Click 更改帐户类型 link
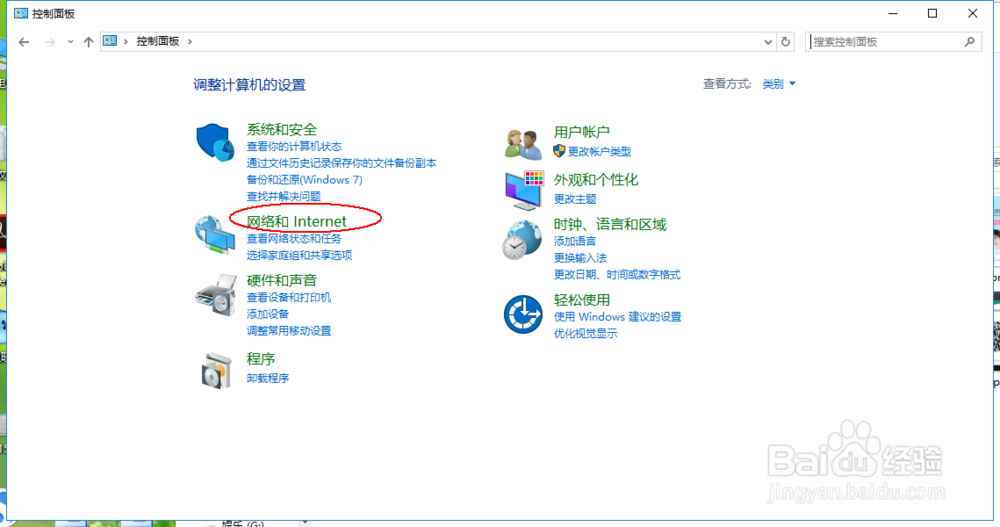The height and width of the screenshot is (527, 1000). [x=599, y=151]
